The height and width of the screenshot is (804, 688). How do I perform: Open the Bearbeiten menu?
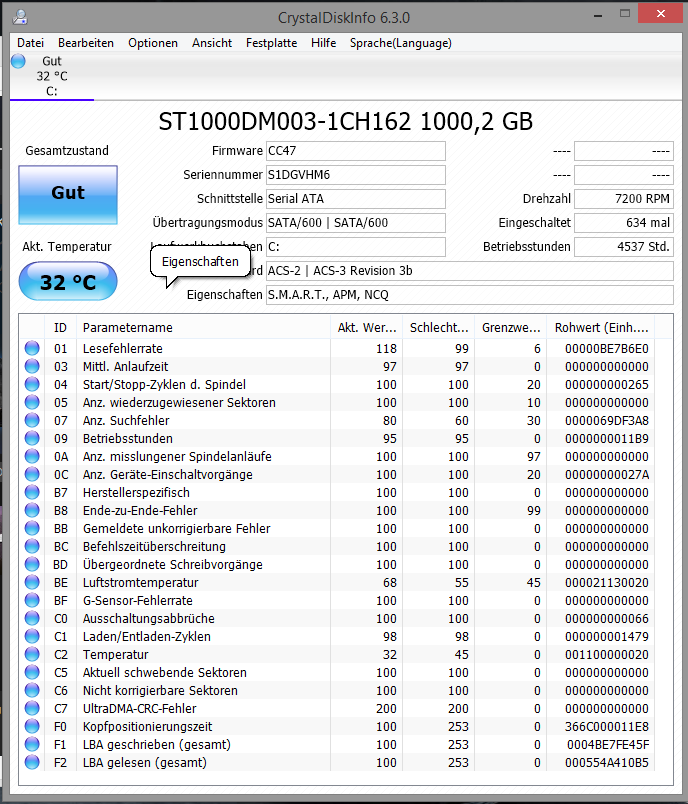point(86,43)
